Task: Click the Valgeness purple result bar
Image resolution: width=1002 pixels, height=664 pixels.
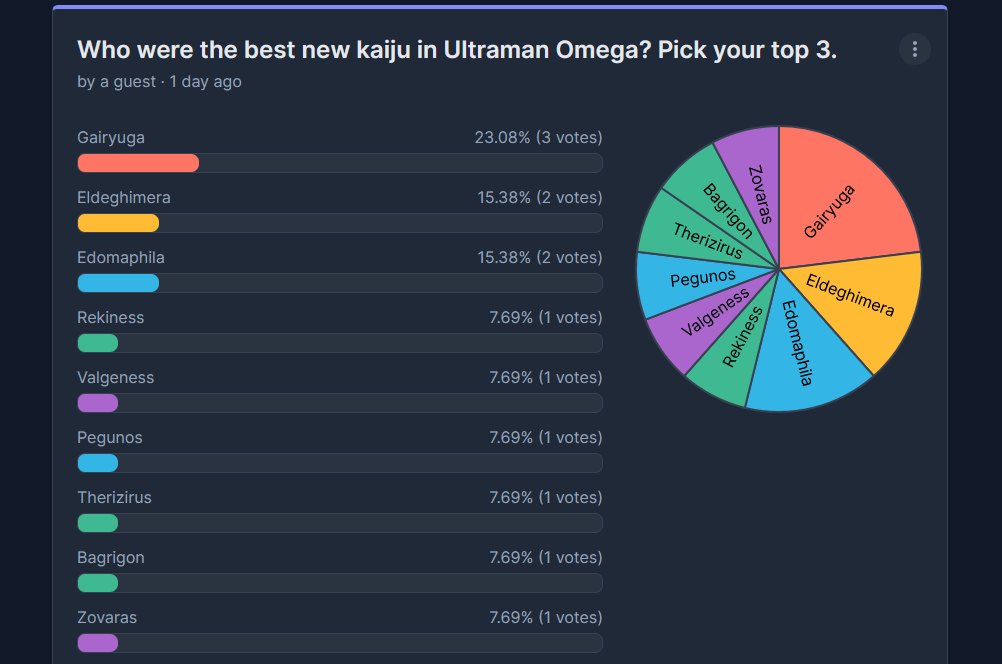Action: click(98, 403)
